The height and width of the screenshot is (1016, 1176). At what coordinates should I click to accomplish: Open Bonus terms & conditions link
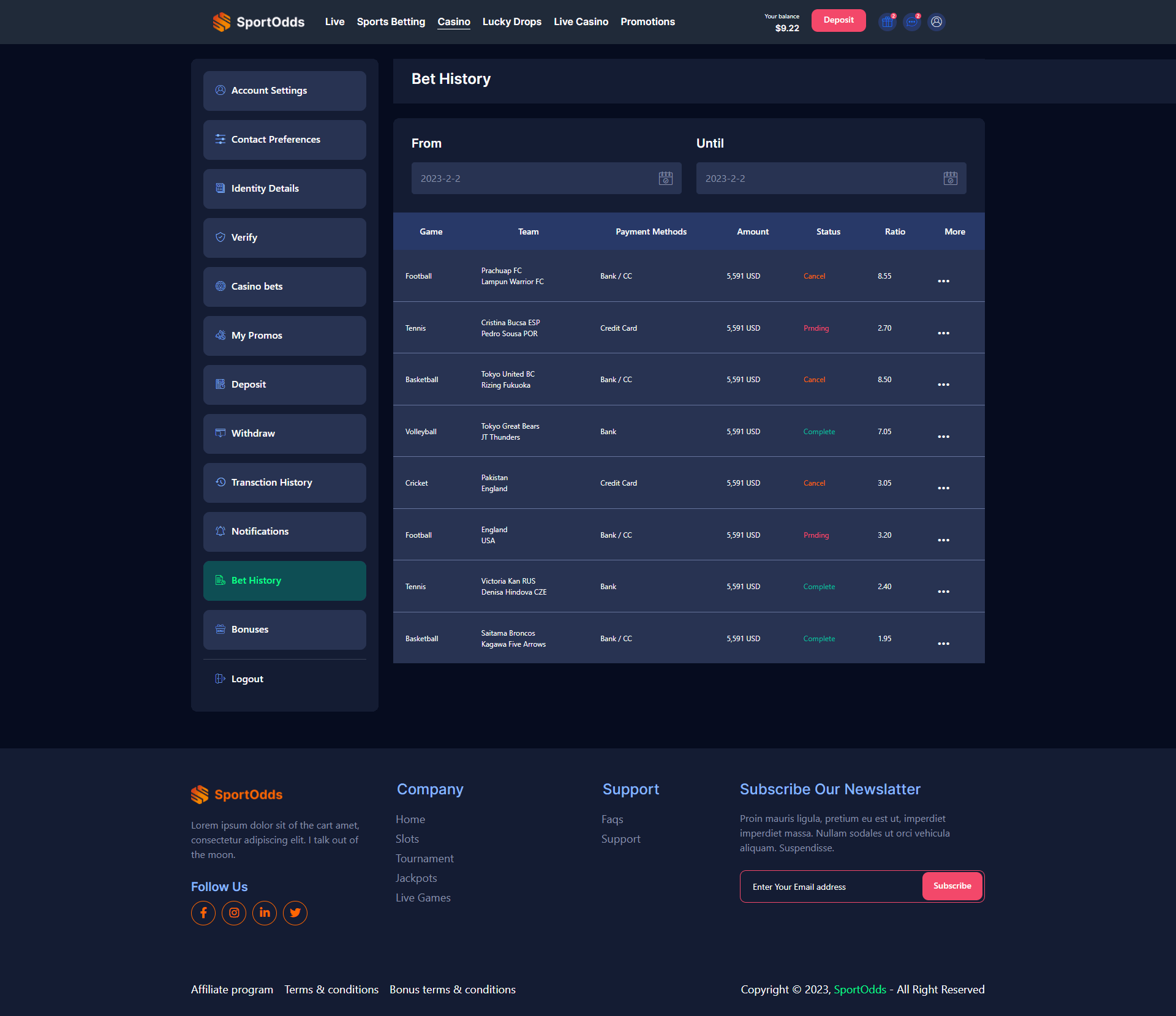coord(453,990)
